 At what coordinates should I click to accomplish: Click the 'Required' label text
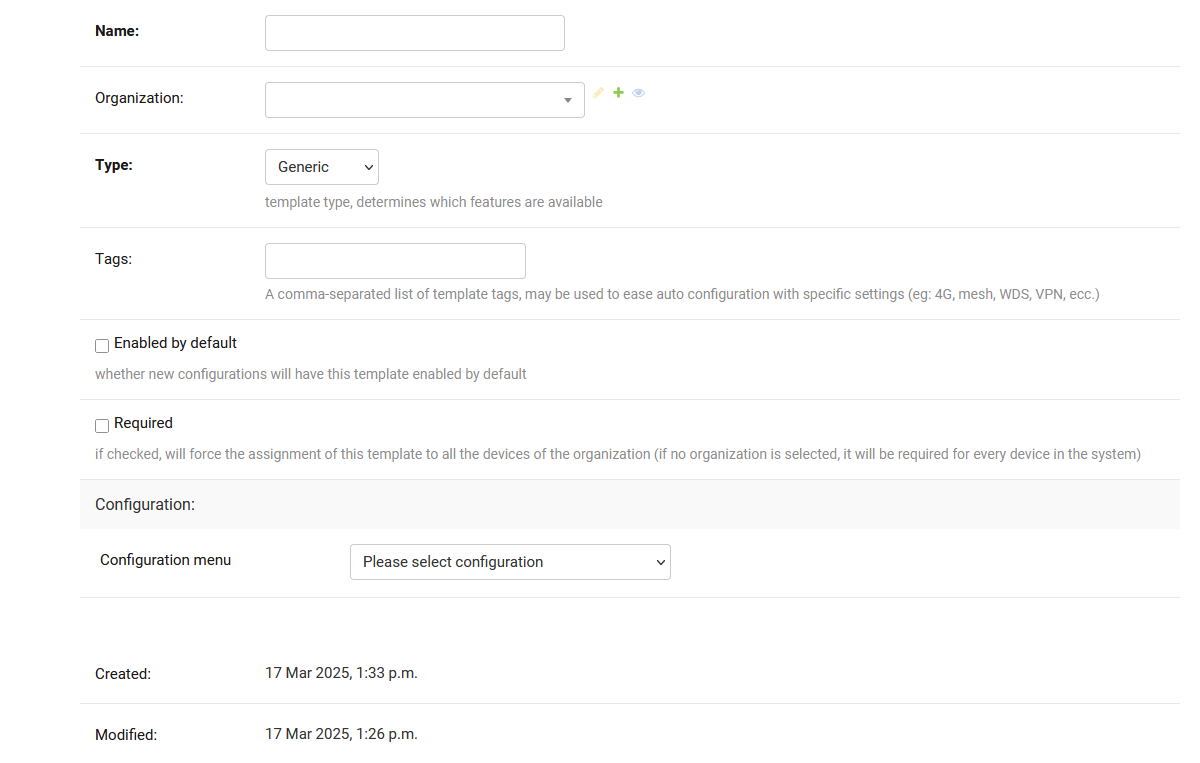click(x=143, y=423)
